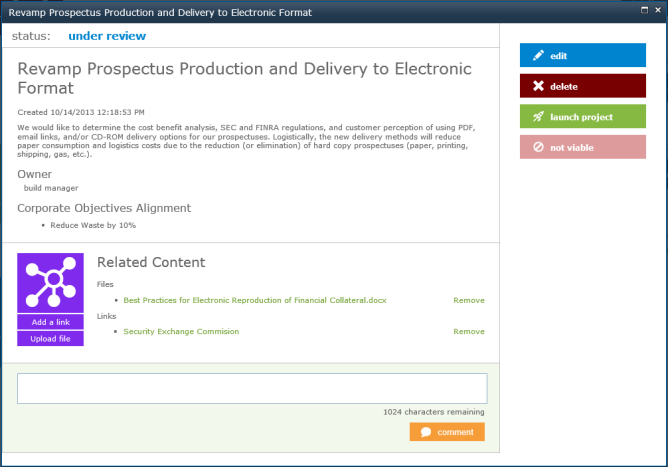
Task: Click the Related Content heading
Action: [151, 262]
